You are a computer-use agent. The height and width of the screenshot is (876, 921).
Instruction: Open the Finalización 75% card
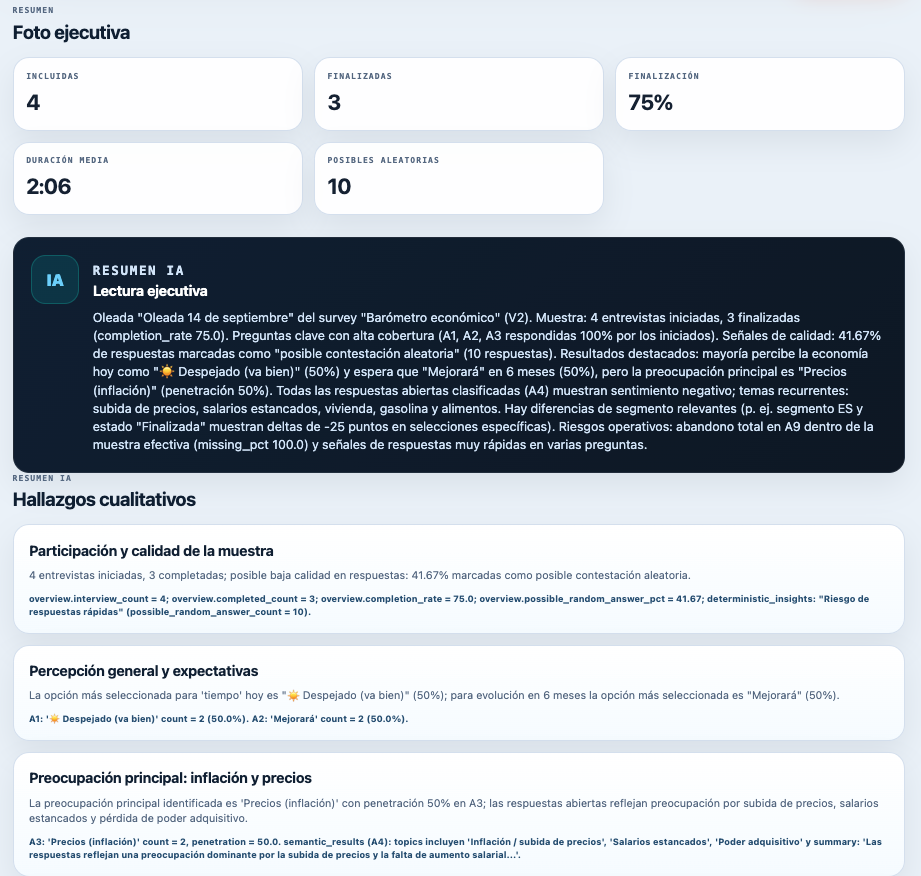coord(759,94)
